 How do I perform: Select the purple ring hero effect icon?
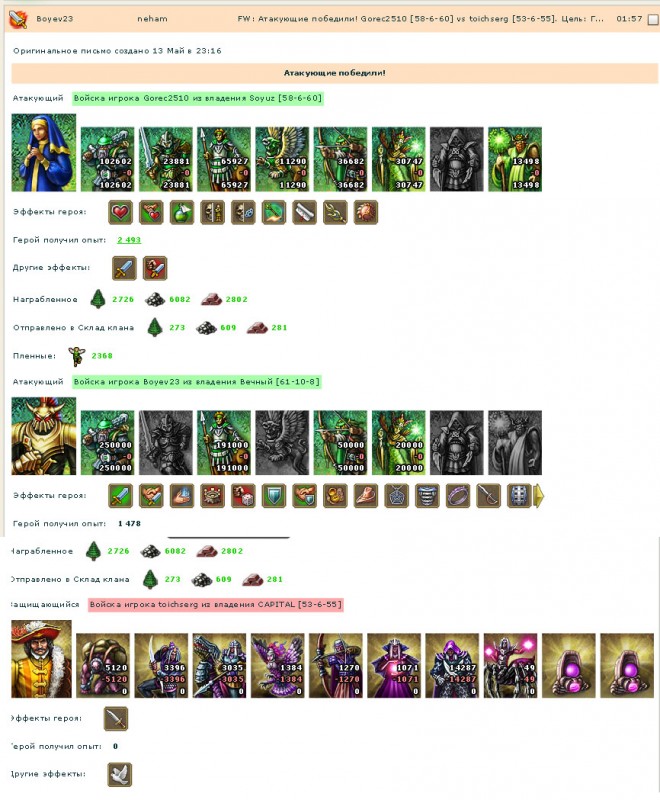pyautogui.click(x=458, y=495)
